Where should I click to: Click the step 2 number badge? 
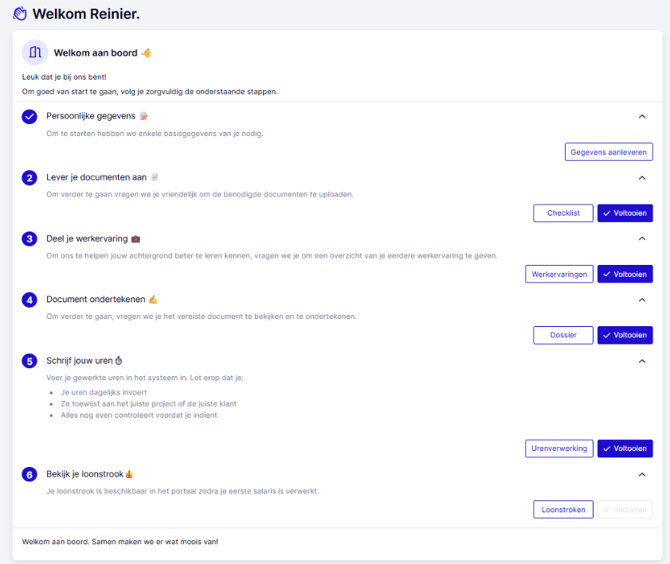(x=29, y=178)
